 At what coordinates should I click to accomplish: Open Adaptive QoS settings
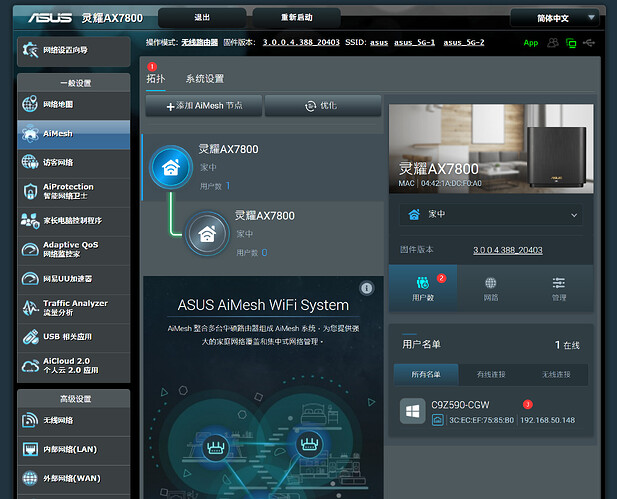pyautogui.click(x=74, y=250)
